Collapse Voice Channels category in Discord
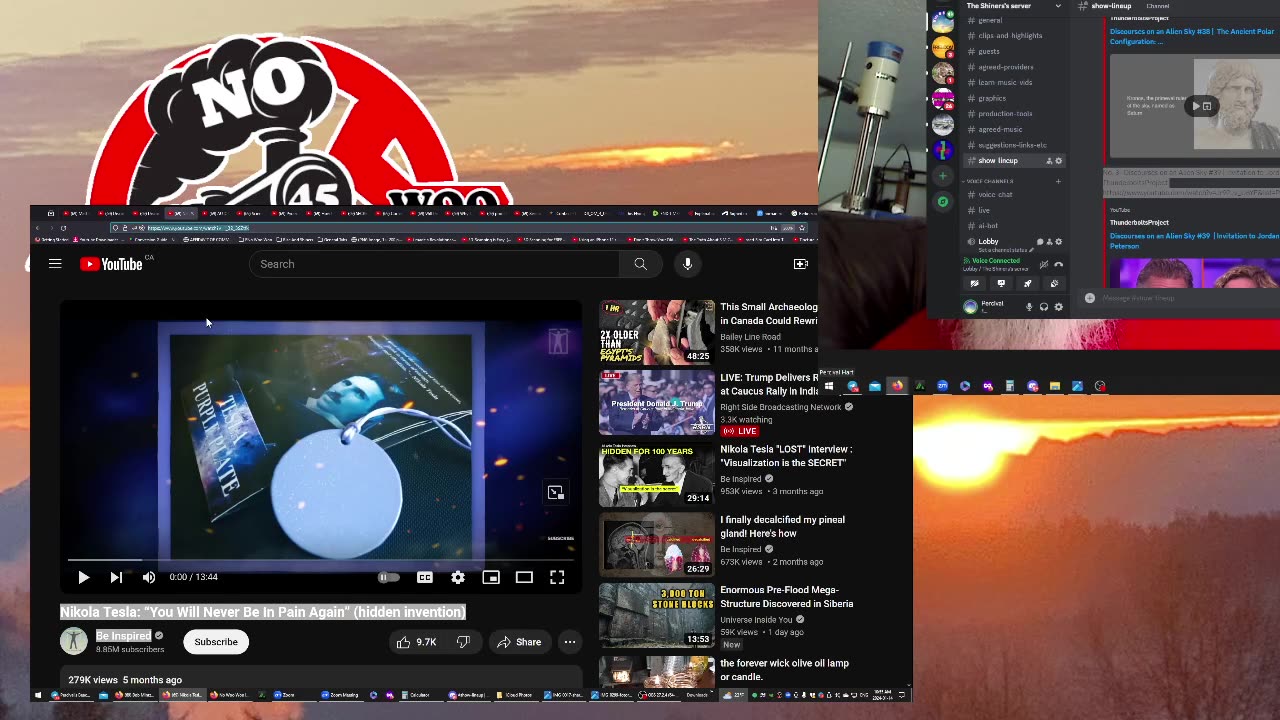1280x720 pixels. [990, 181]
